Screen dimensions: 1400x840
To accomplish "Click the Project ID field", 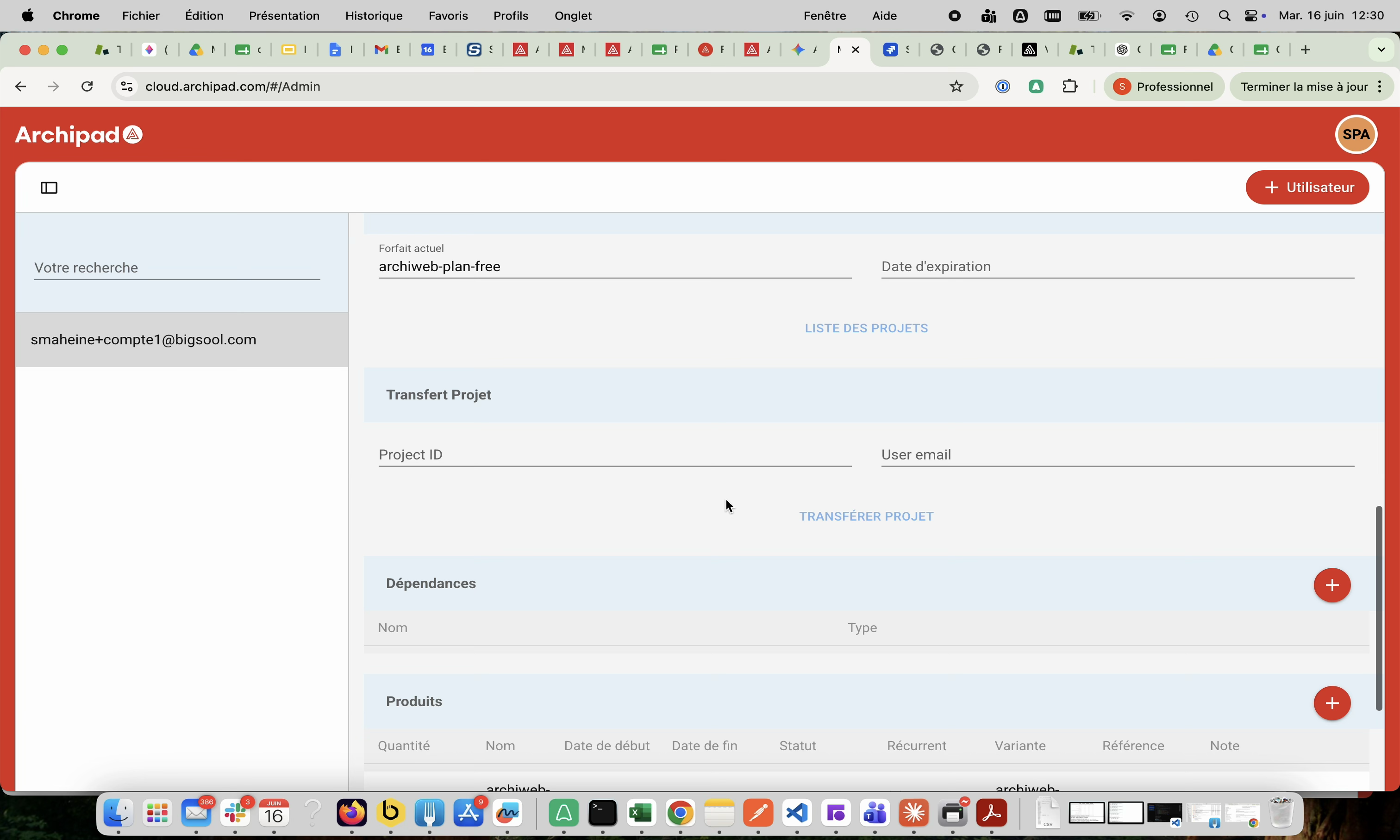I will [615, 454].
